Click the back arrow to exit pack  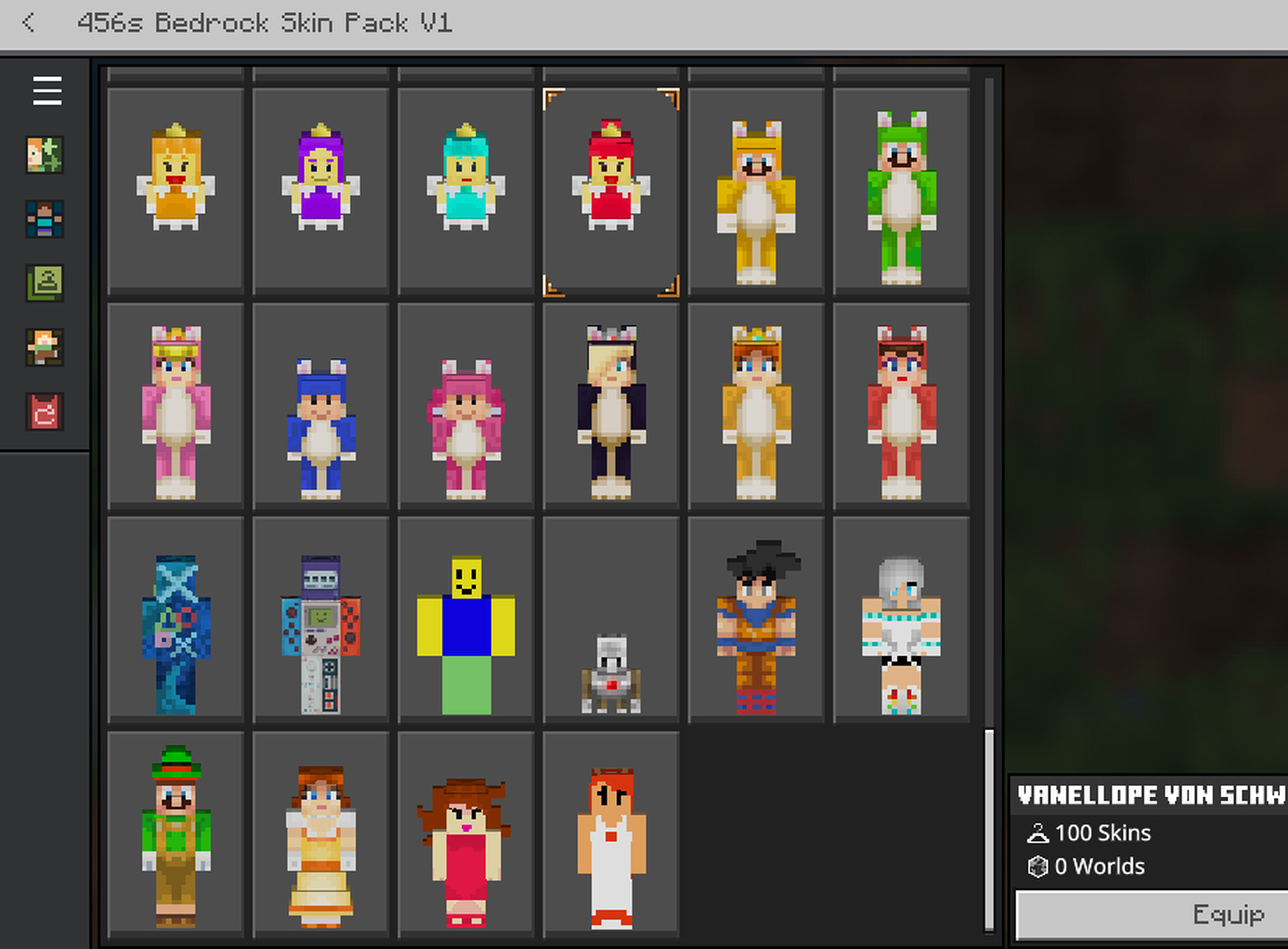coord(28,22)
